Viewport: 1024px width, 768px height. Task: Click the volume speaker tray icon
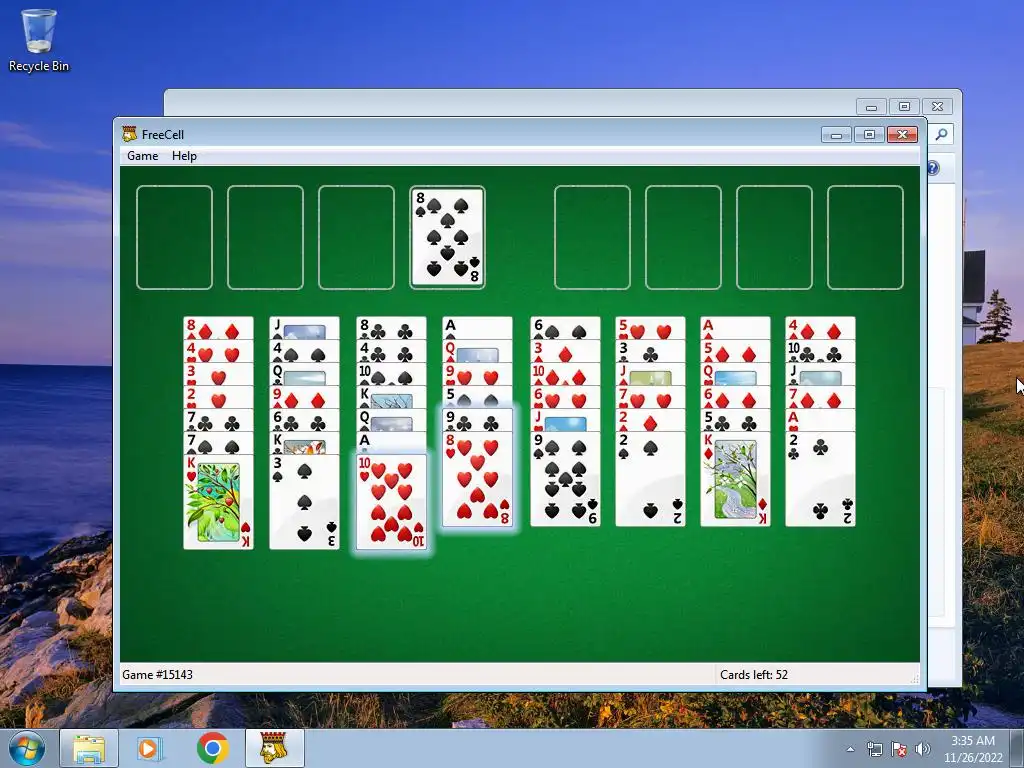pos(922,749)
